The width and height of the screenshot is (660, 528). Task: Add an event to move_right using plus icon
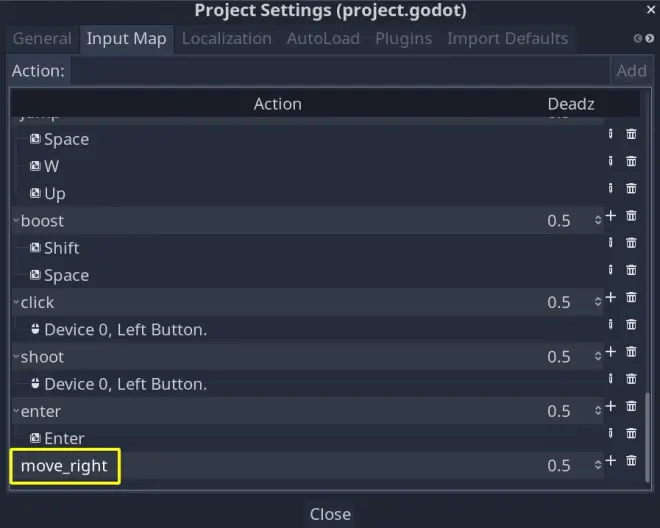pyautogui.click(x=611, y=461)
